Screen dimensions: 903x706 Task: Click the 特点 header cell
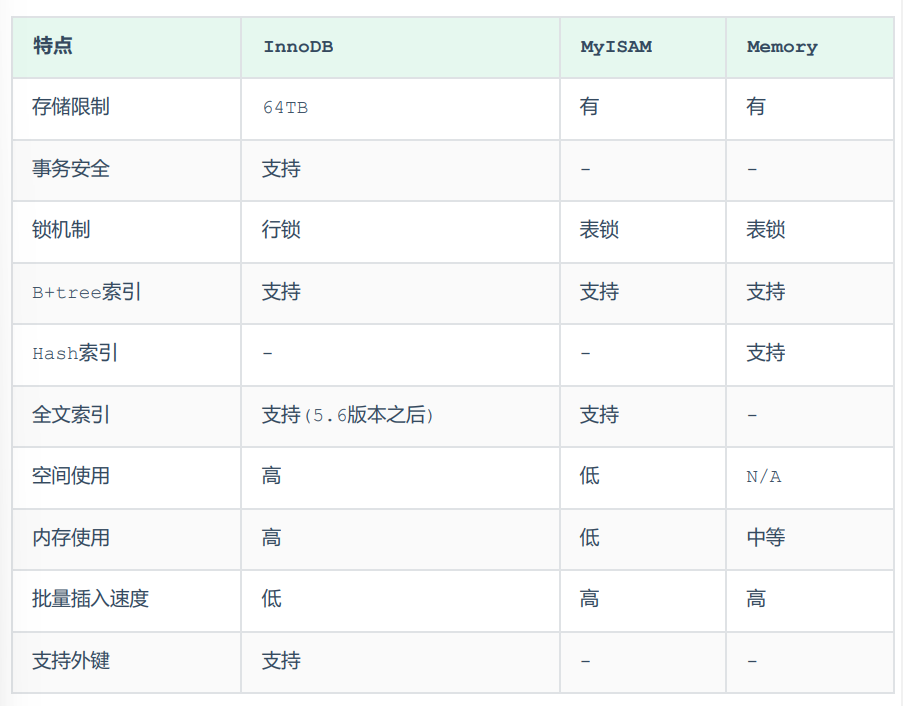[x=52, y=45]
